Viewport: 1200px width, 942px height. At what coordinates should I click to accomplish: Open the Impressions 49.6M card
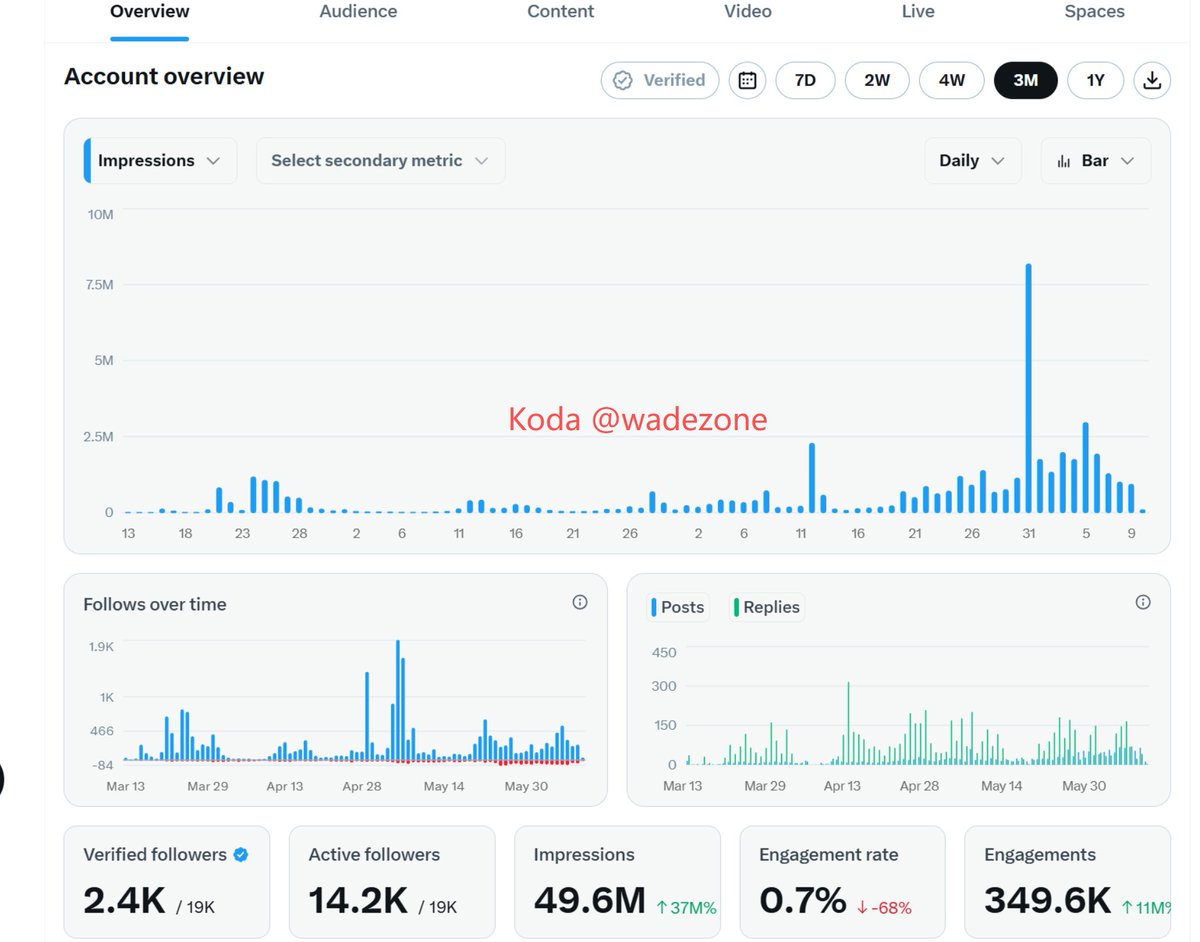click(617, 882)
